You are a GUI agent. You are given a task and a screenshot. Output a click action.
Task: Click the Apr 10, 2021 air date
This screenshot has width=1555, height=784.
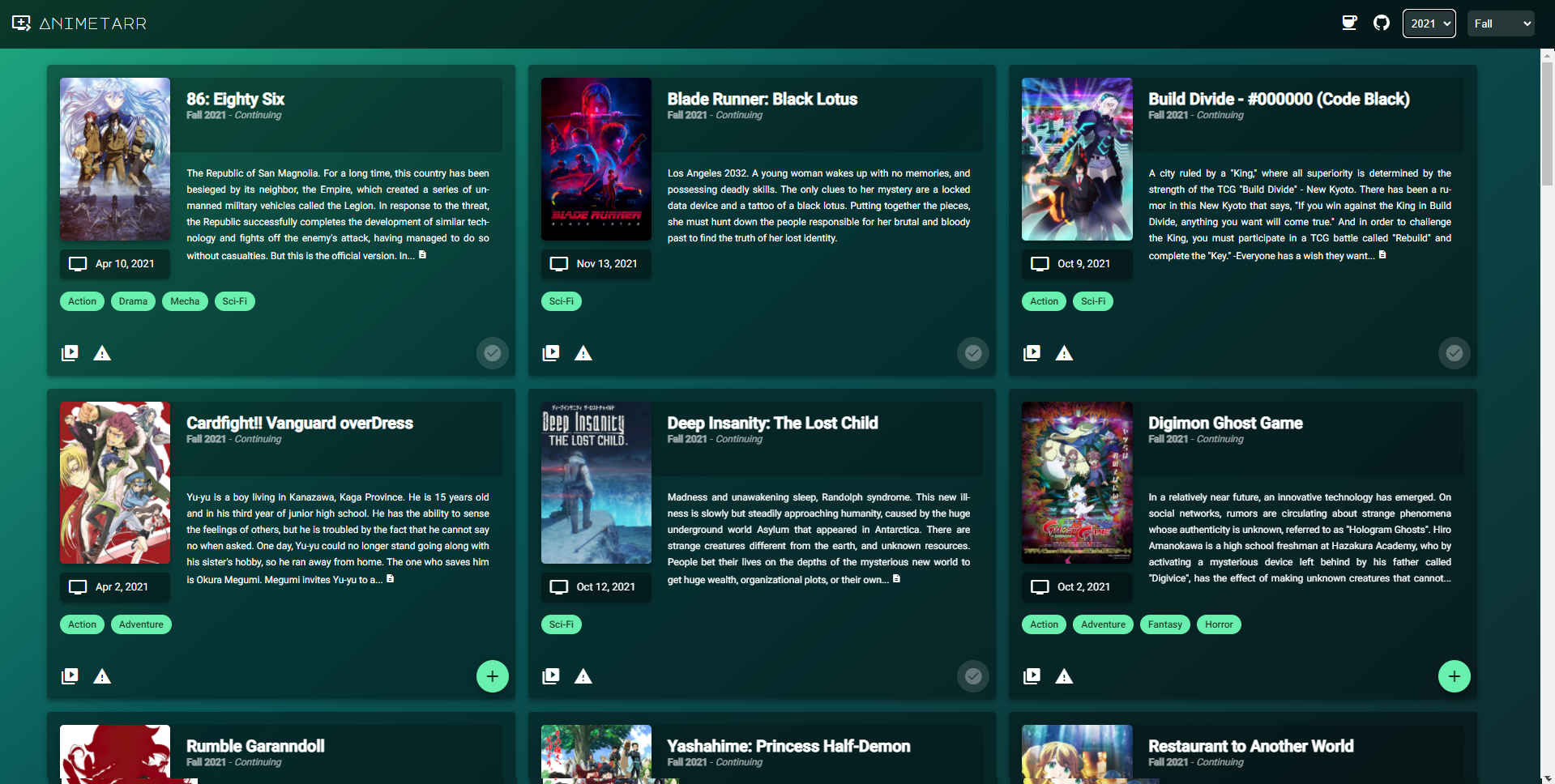pos(125,264)
